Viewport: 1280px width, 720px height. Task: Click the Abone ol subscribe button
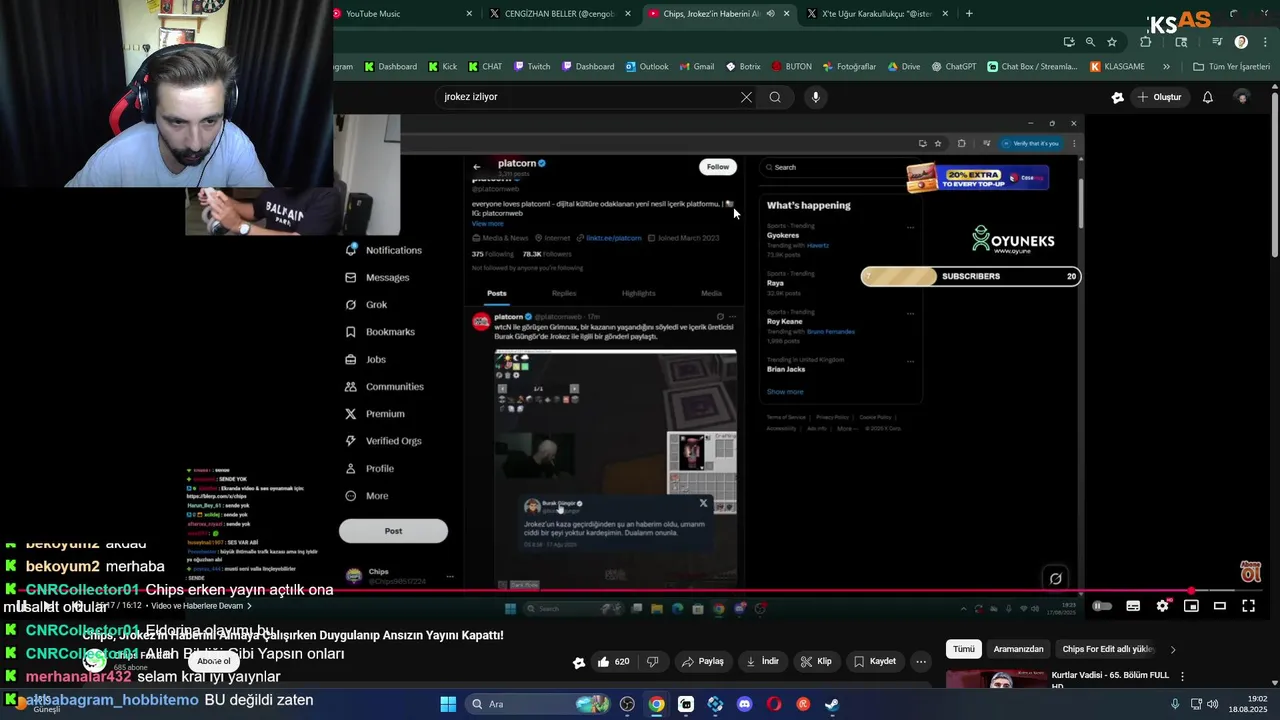214,661
